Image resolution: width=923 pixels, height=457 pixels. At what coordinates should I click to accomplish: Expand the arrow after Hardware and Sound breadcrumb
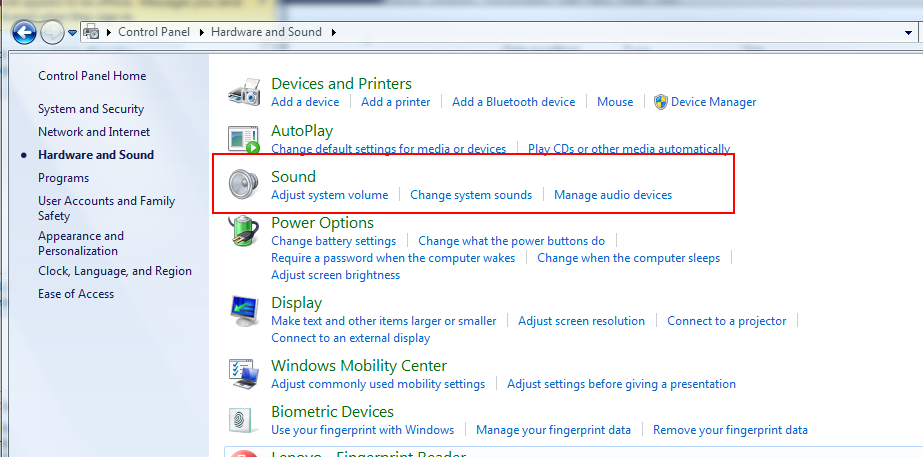333,32
